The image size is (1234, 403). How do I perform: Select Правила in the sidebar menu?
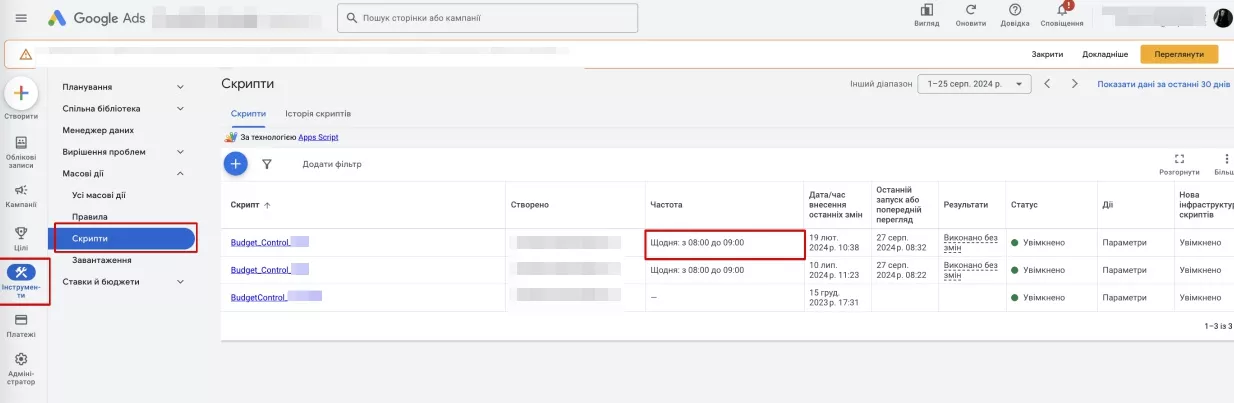click(x=90, y=217)
